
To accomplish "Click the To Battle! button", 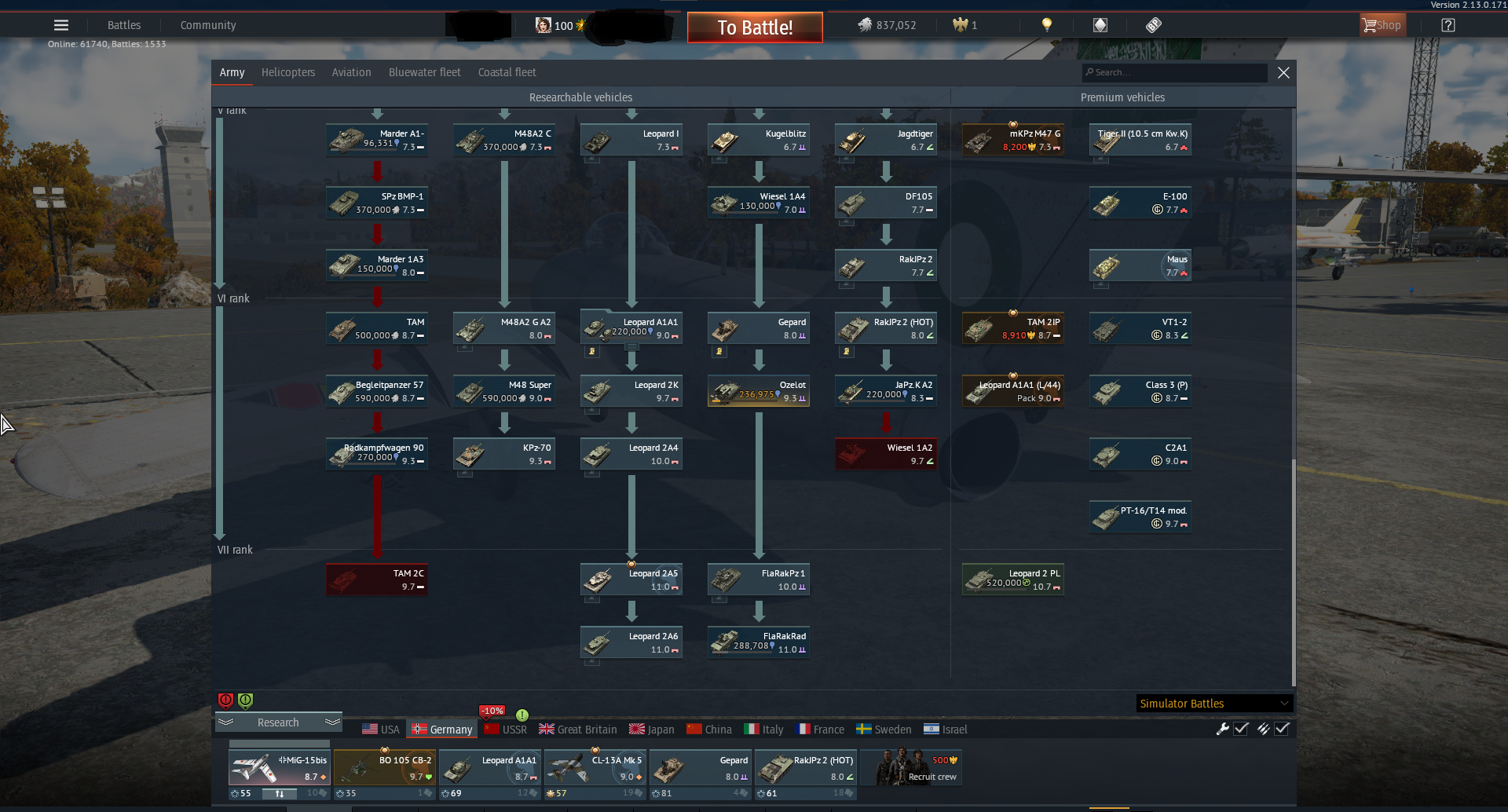I will 755,27.
